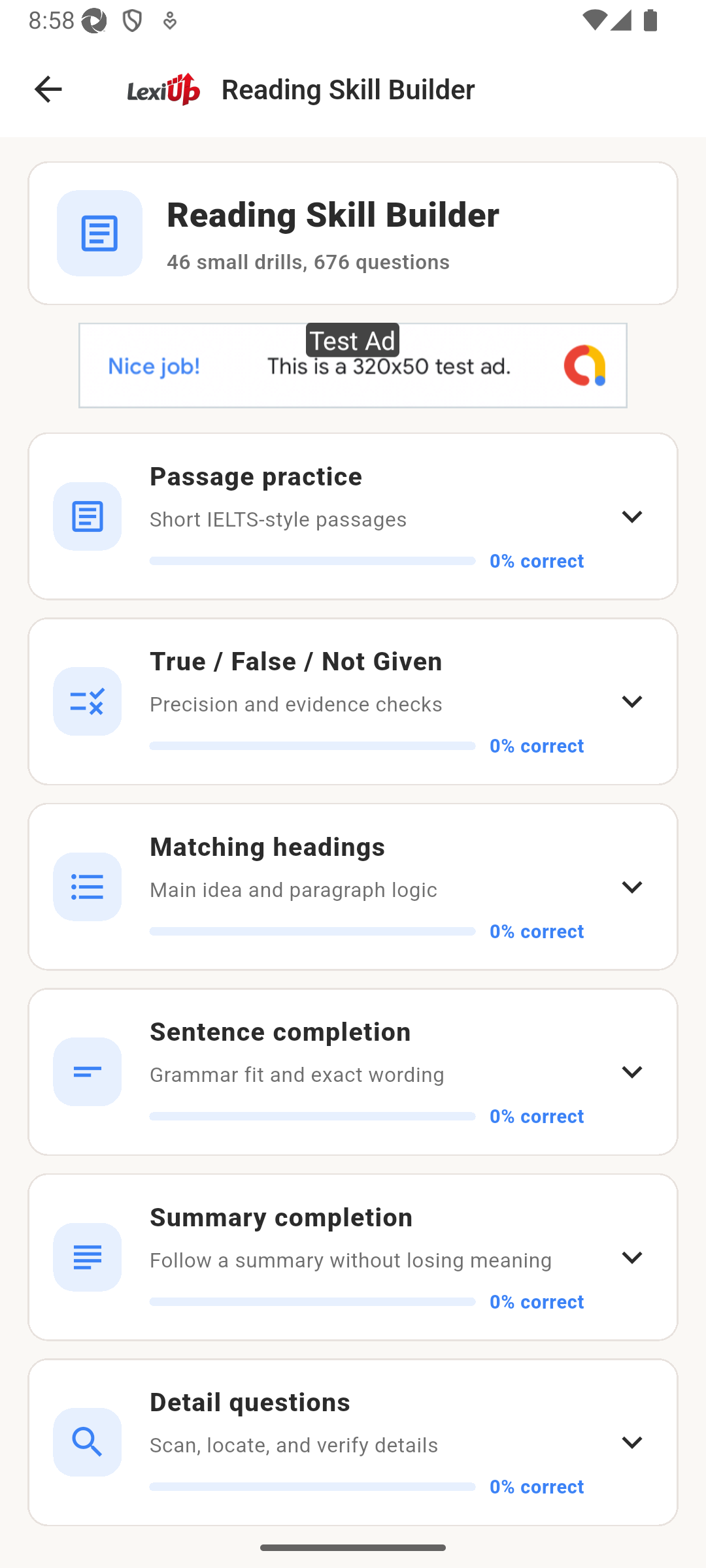Expand the Summary completion chevron
Image resolution: width=706 pixels, height=1568 pixels.
631,1257
